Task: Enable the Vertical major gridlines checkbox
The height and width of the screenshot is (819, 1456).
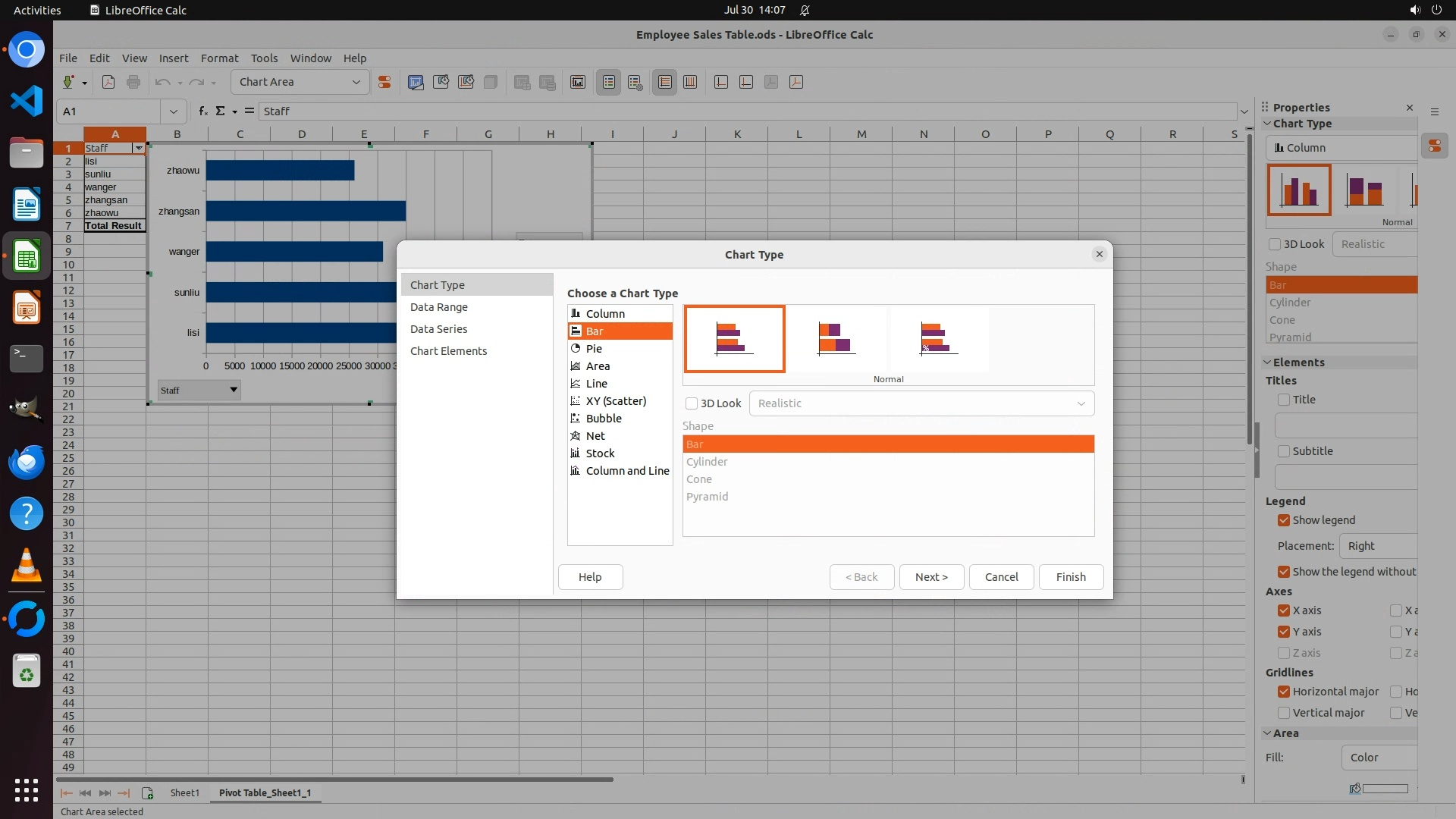Action: pyautogui.click(x=1284, y=713)
